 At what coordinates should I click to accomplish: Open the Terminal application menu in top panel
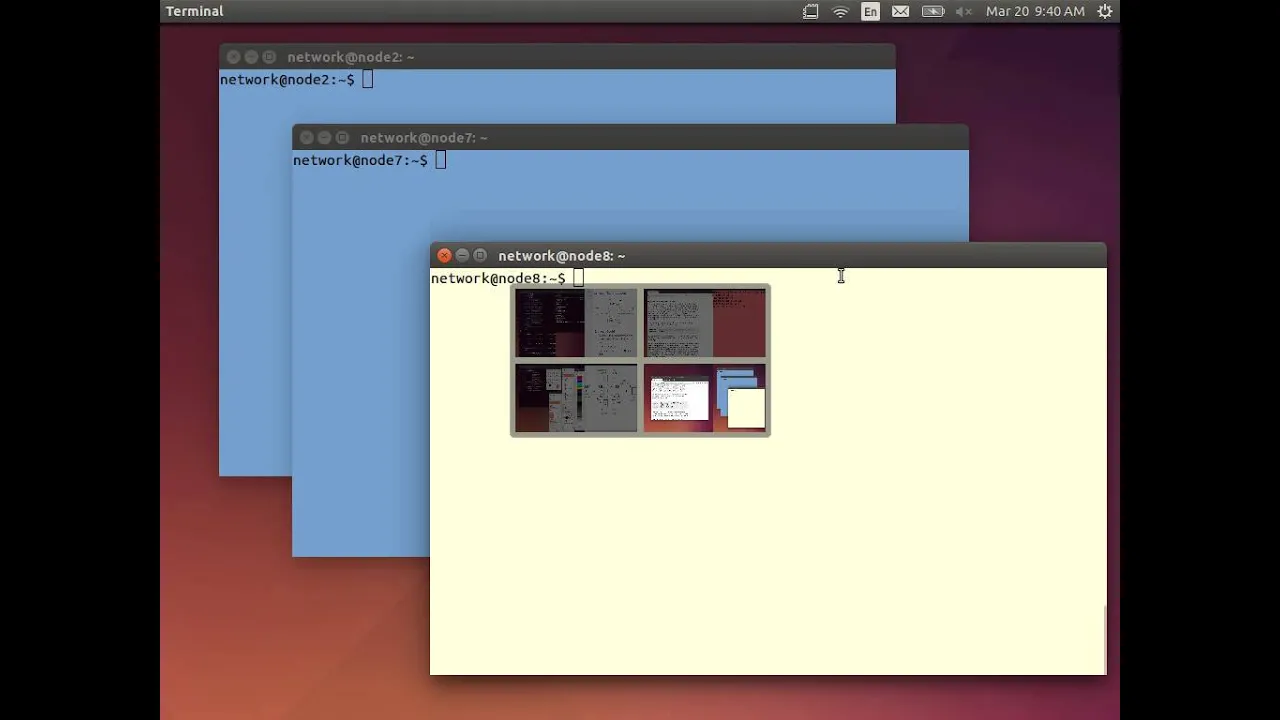(x=194, y=11)
